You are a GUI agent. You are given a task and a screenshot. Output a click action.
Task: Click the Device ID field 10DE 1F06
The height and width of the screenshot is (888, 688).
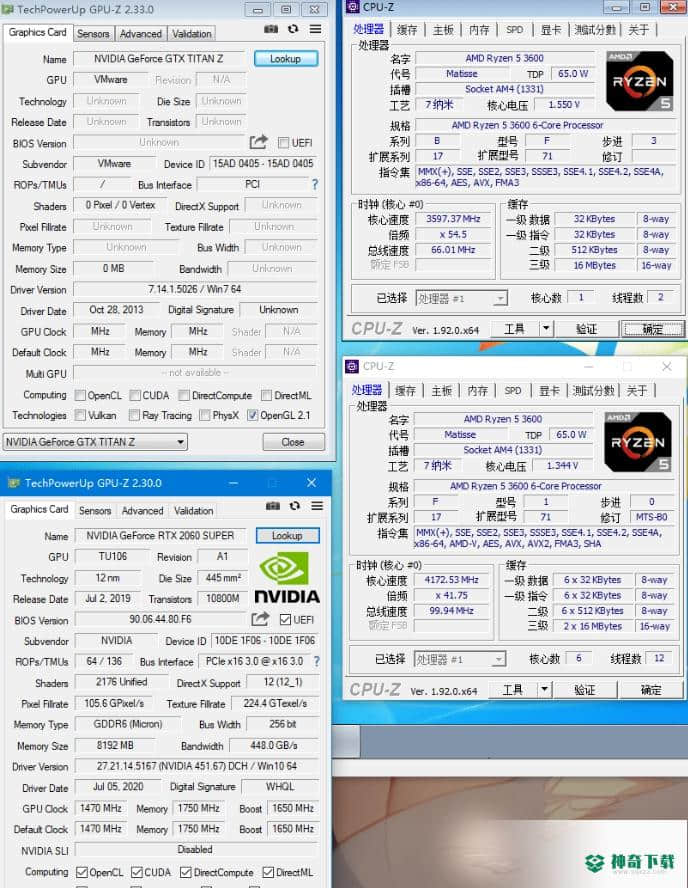coord(264,640)
